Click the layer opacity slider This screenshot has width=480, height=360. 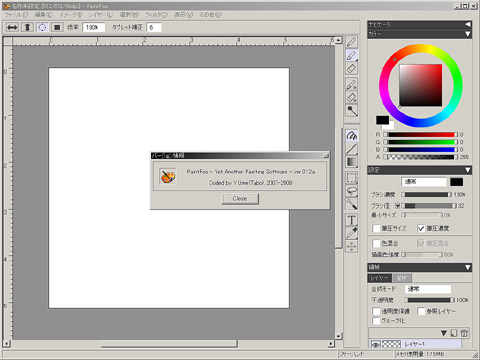click(429, 300)
